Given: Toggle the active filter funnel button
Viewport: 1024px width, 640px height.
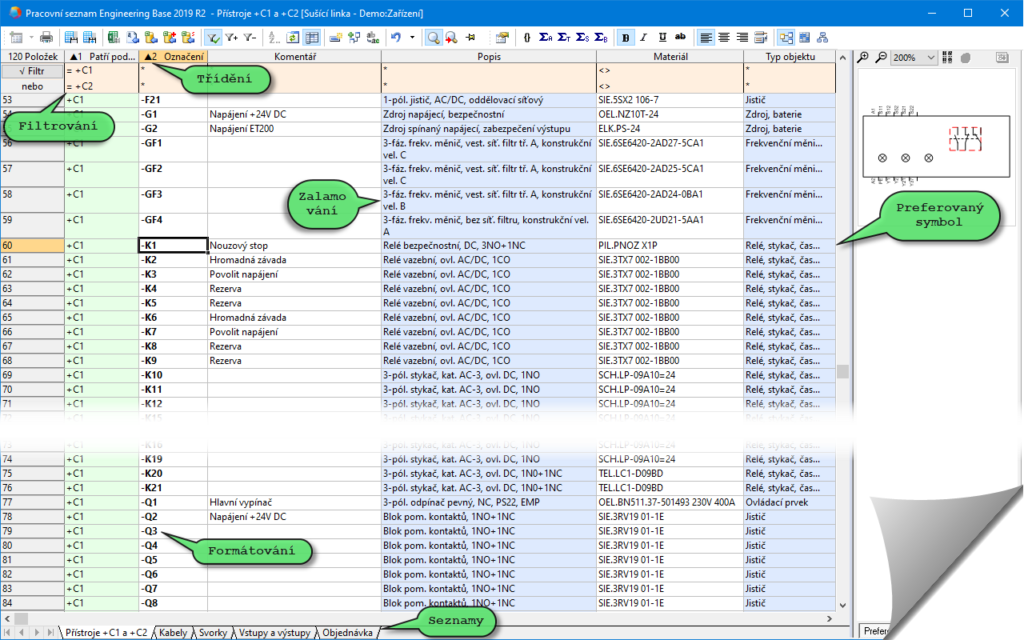Looking at the screenshot, I should click(213, 37).
